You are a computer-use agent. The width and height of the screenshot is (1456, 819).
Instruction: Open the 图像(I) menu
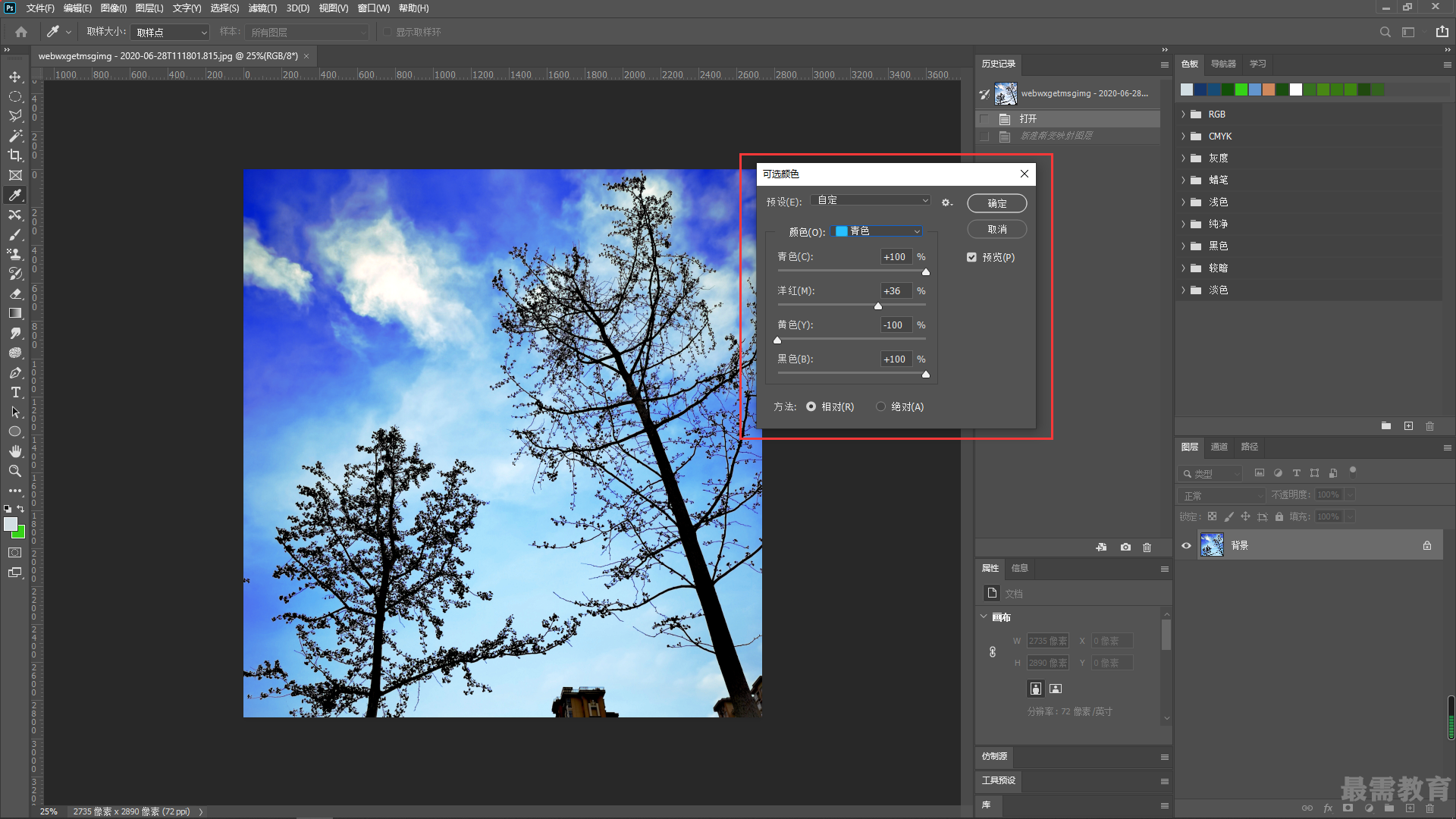pos(113,8)
